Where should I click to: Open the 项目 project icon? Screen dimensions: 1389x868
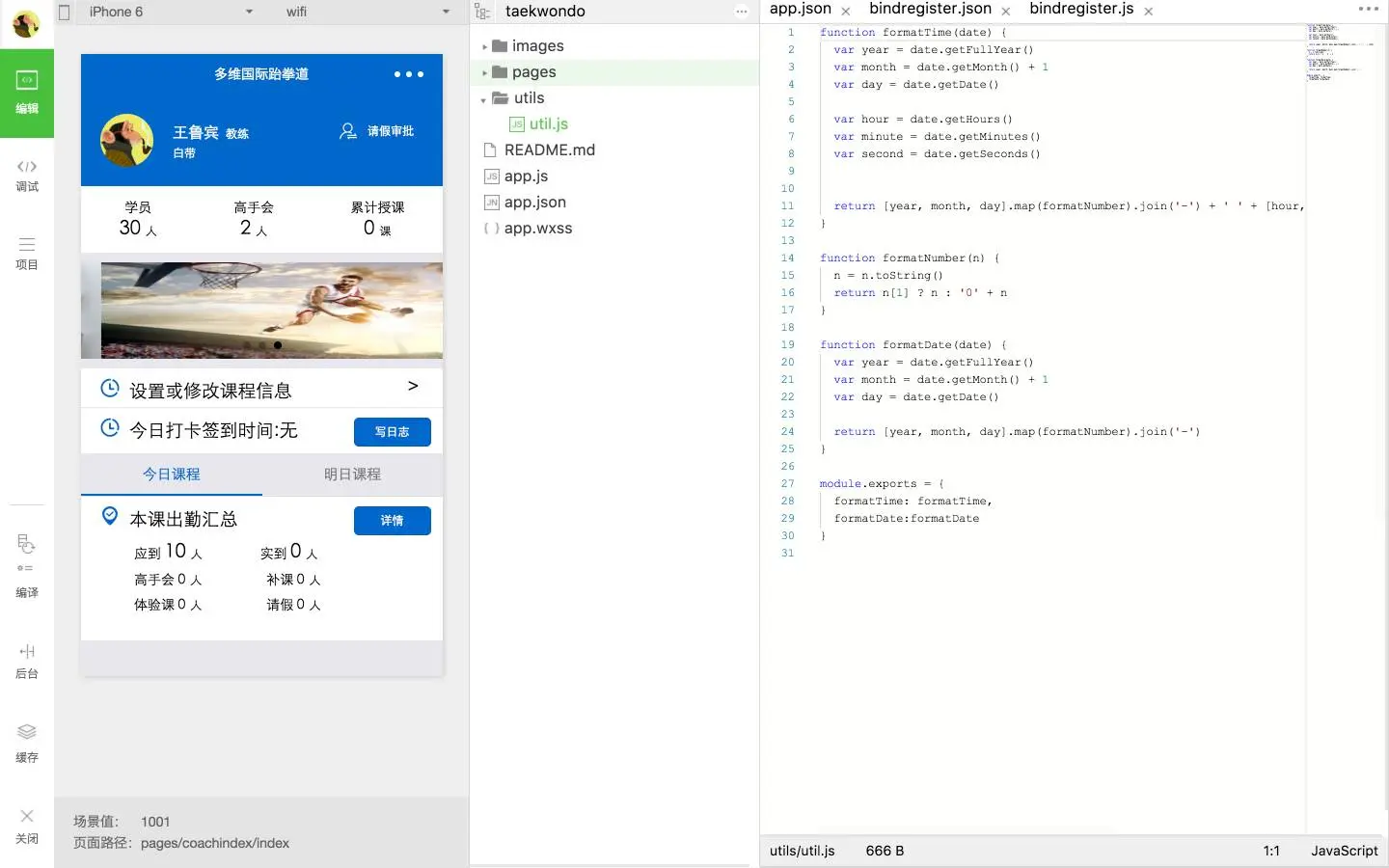point(27,254)
